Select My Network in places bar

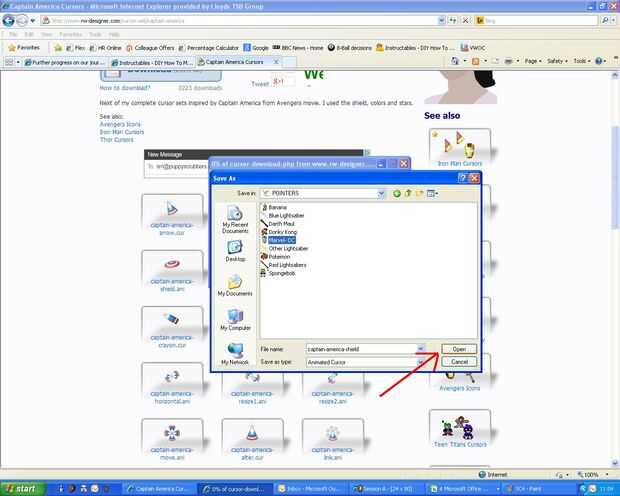235,354
